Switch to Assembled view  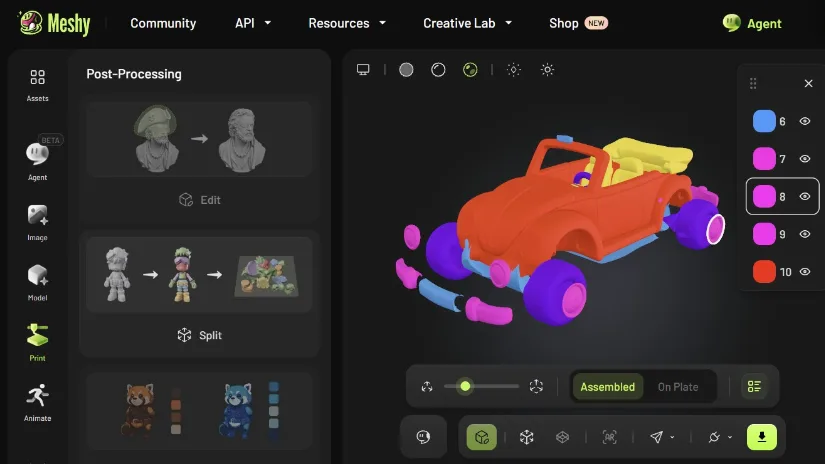pos(608,387)
